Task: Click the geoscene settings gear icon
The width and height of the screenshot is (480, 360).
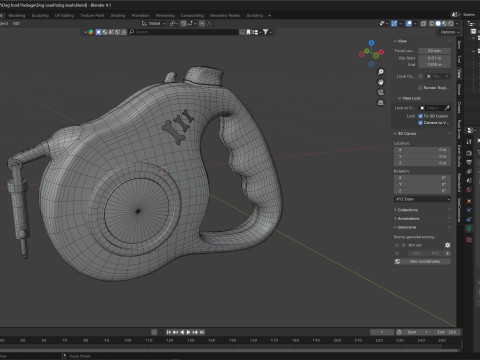Action: [448, 245]
